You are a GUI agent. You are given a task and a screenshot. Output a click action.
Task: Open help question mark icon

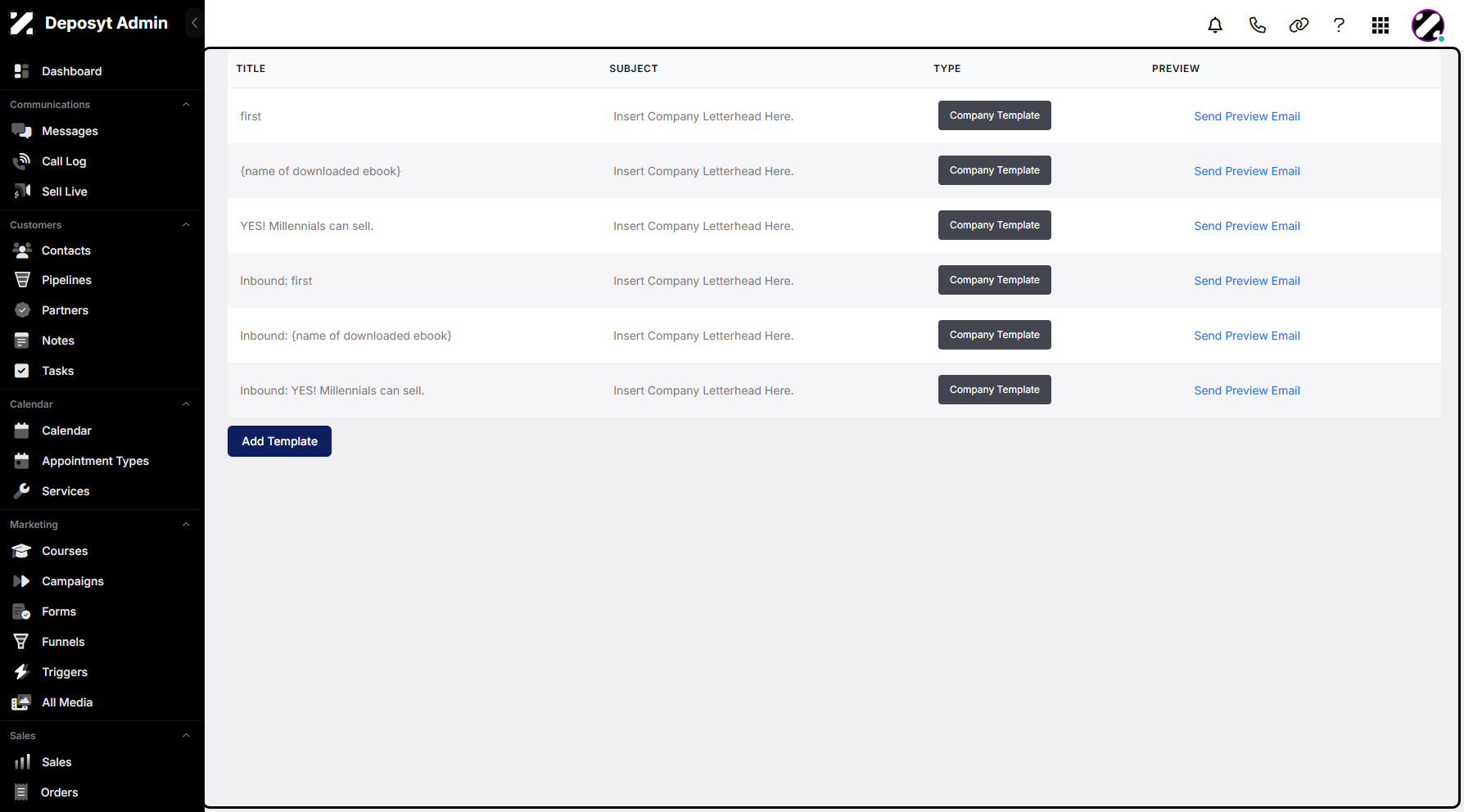(x=1339, y=25)
